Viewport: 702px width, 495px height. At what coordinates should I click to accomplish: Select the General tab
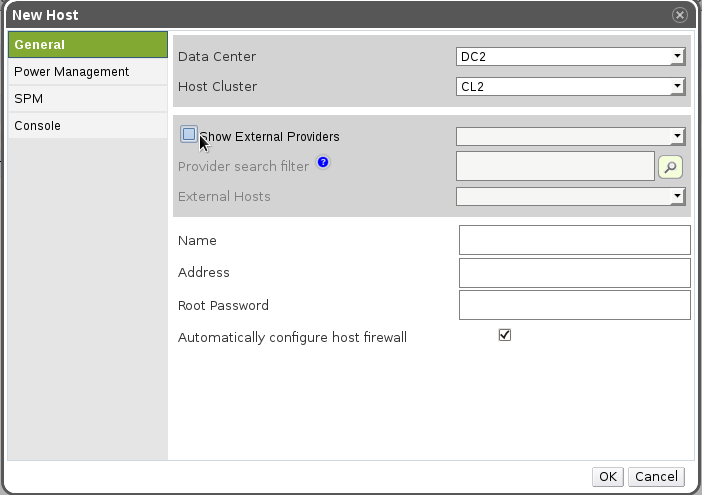(x=87, y=45)
